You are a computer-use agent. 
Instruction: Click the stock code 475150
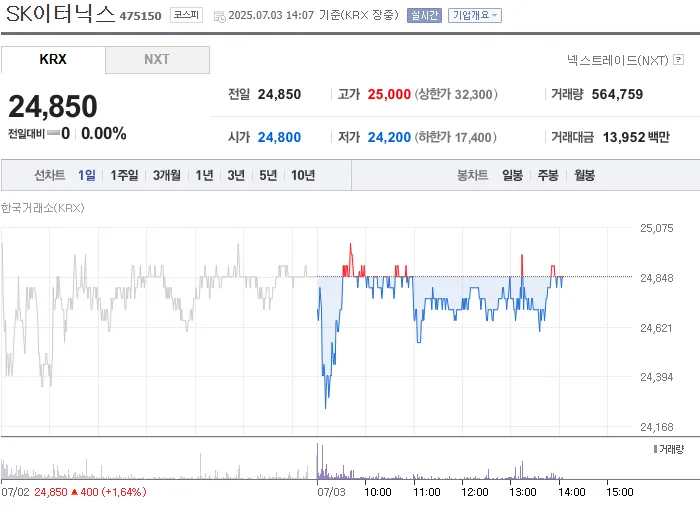140,16
